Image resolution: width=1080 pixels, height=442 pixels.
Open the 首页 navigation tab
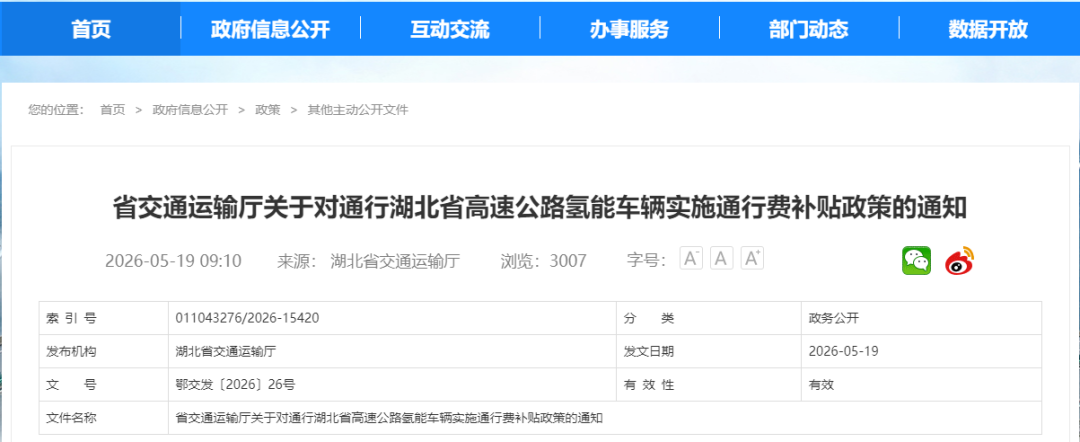click(91, 29)
